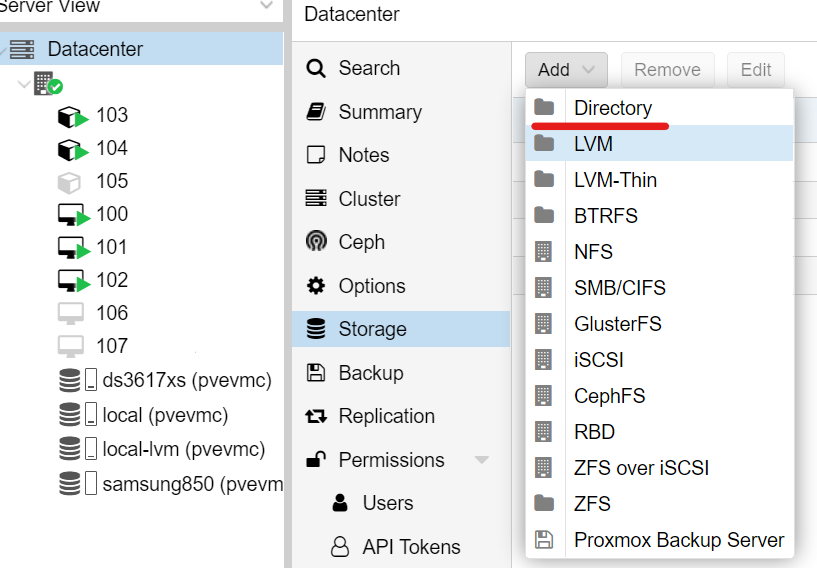
Task: Choose ZFS over iSCSI storage type
Action: click(x=660, y=467)
